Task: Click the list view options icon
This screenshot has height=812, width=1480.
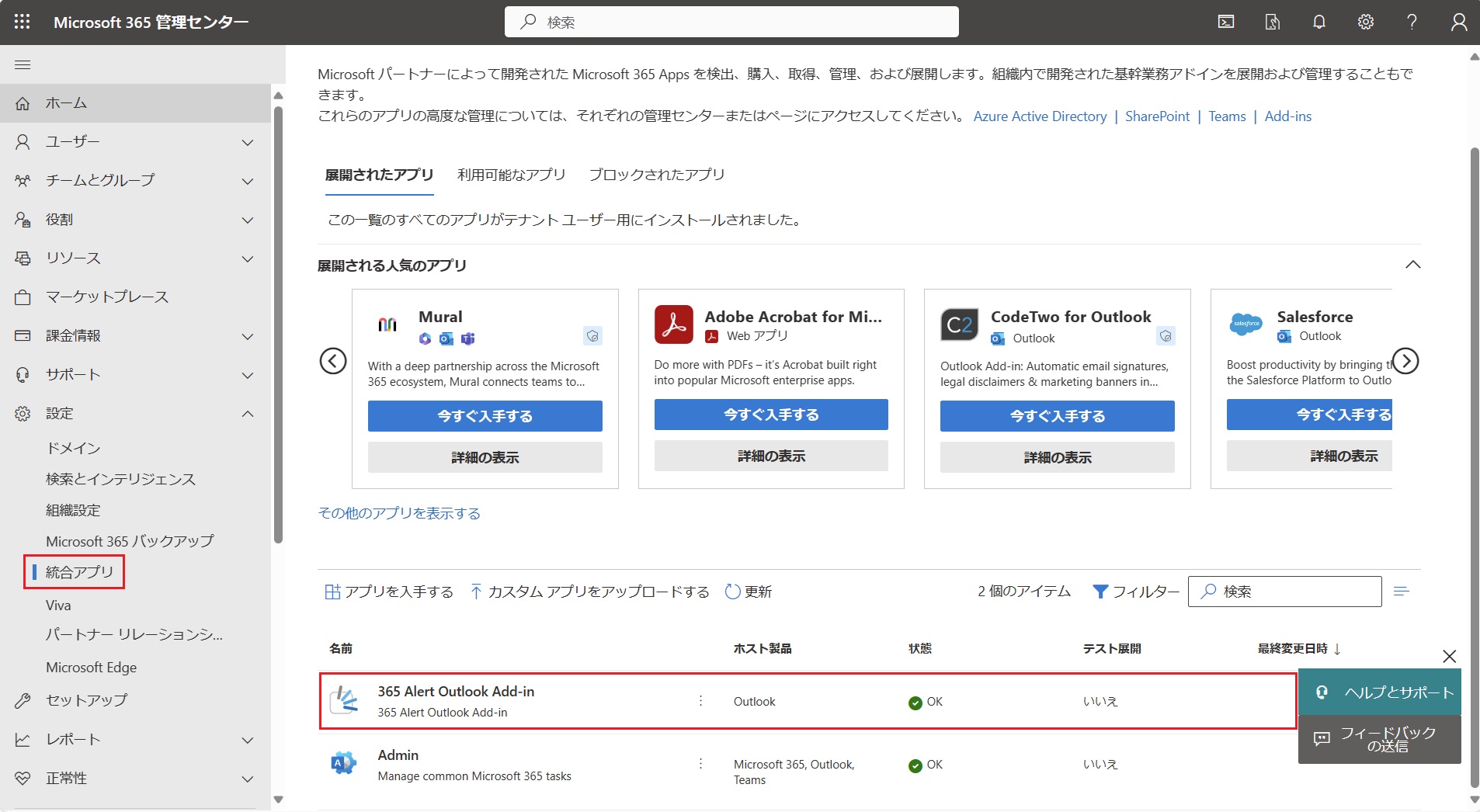Action: (1401, 592)
